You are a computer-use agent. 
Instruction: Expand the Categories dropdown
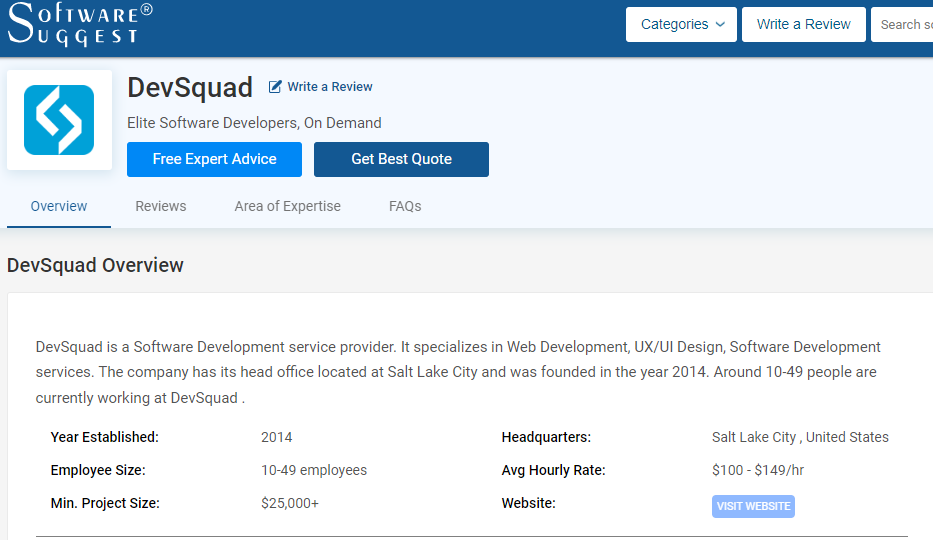click(681, 24)
